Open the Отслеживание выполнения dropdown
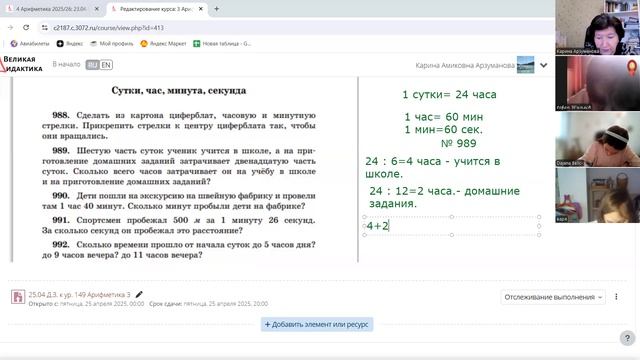 553,297
